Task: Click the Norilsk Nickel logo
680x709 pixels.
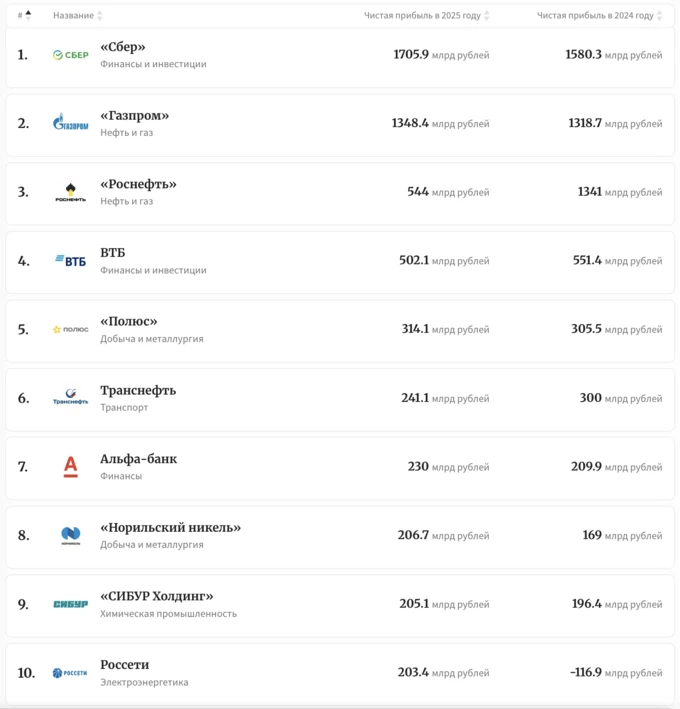Action: pyautogui.click(x=71, y=535)
